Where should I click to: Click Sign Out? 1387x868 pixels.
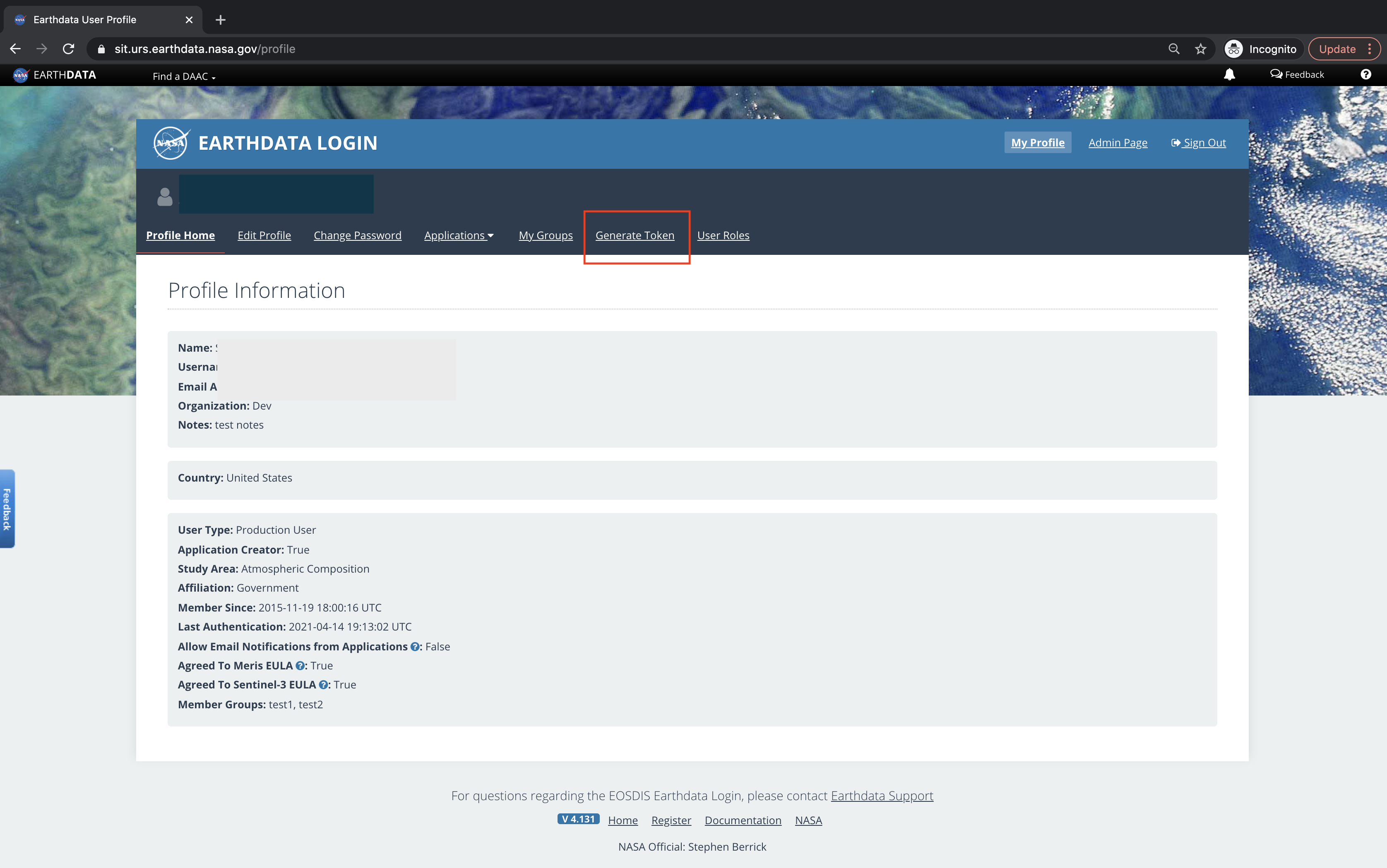[x=1199, y=142]
